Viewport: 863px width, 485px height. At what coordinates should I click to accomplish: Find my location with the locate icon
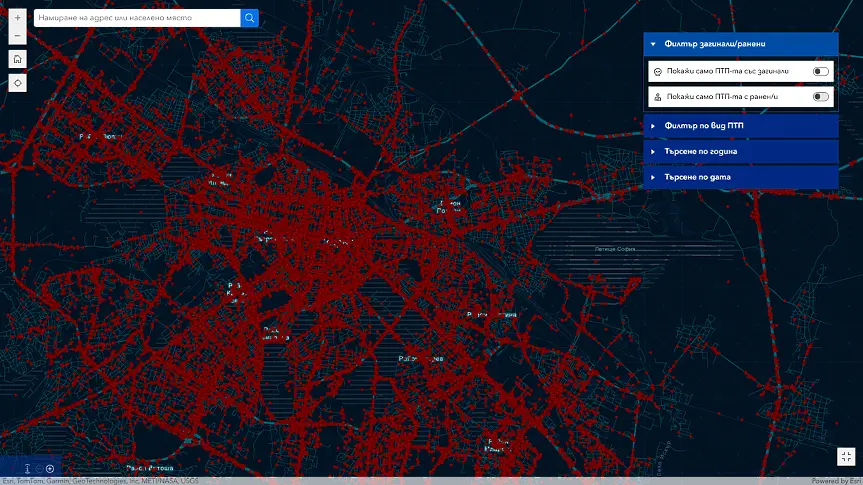coord(17,83)
